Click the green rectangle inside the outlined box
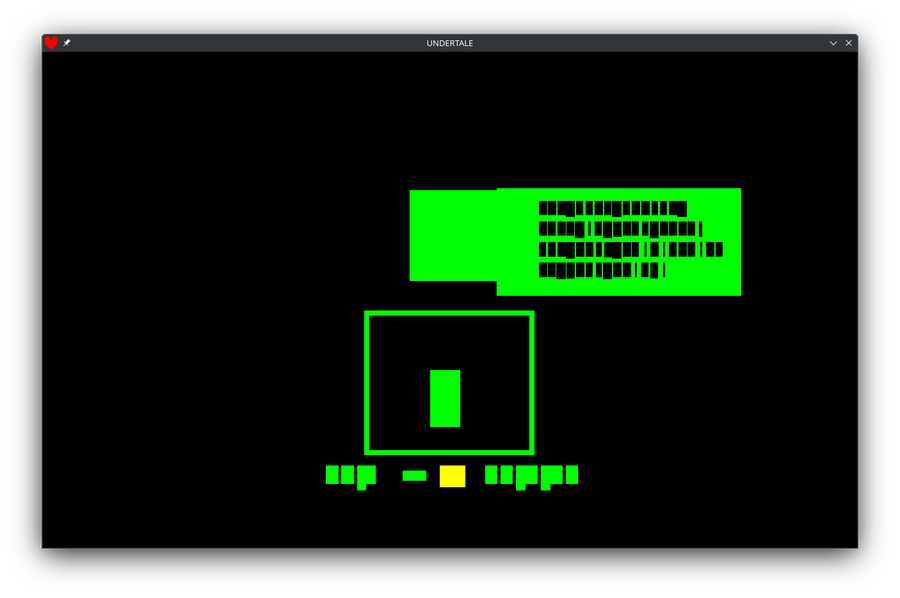Screen dimensions: 900x598 point(445,398)
